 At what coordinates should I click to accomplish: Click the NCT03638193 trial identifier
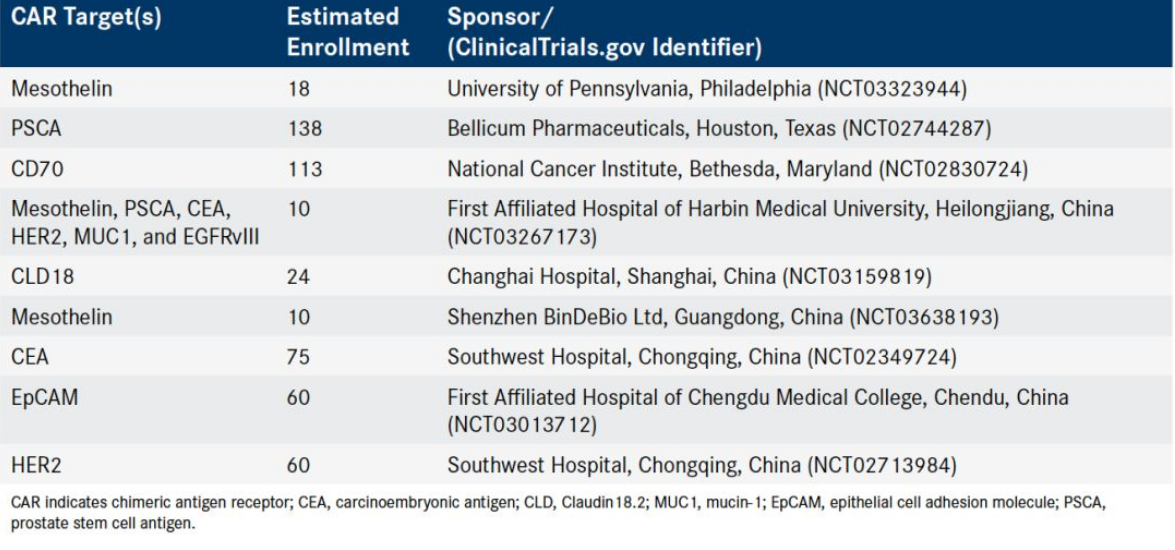tap(923, 318)
